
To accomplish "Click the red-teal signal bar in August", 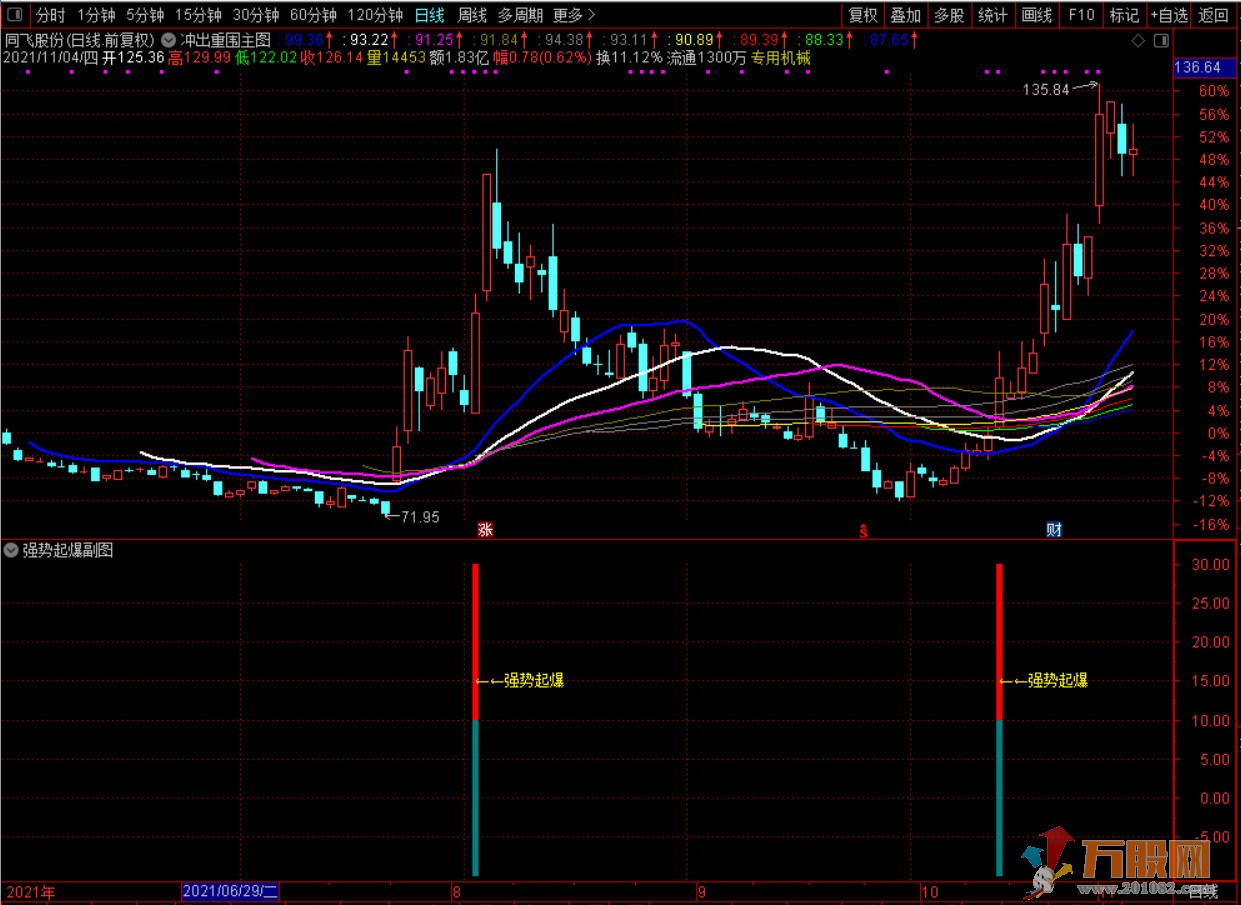I will pos(476,720).
